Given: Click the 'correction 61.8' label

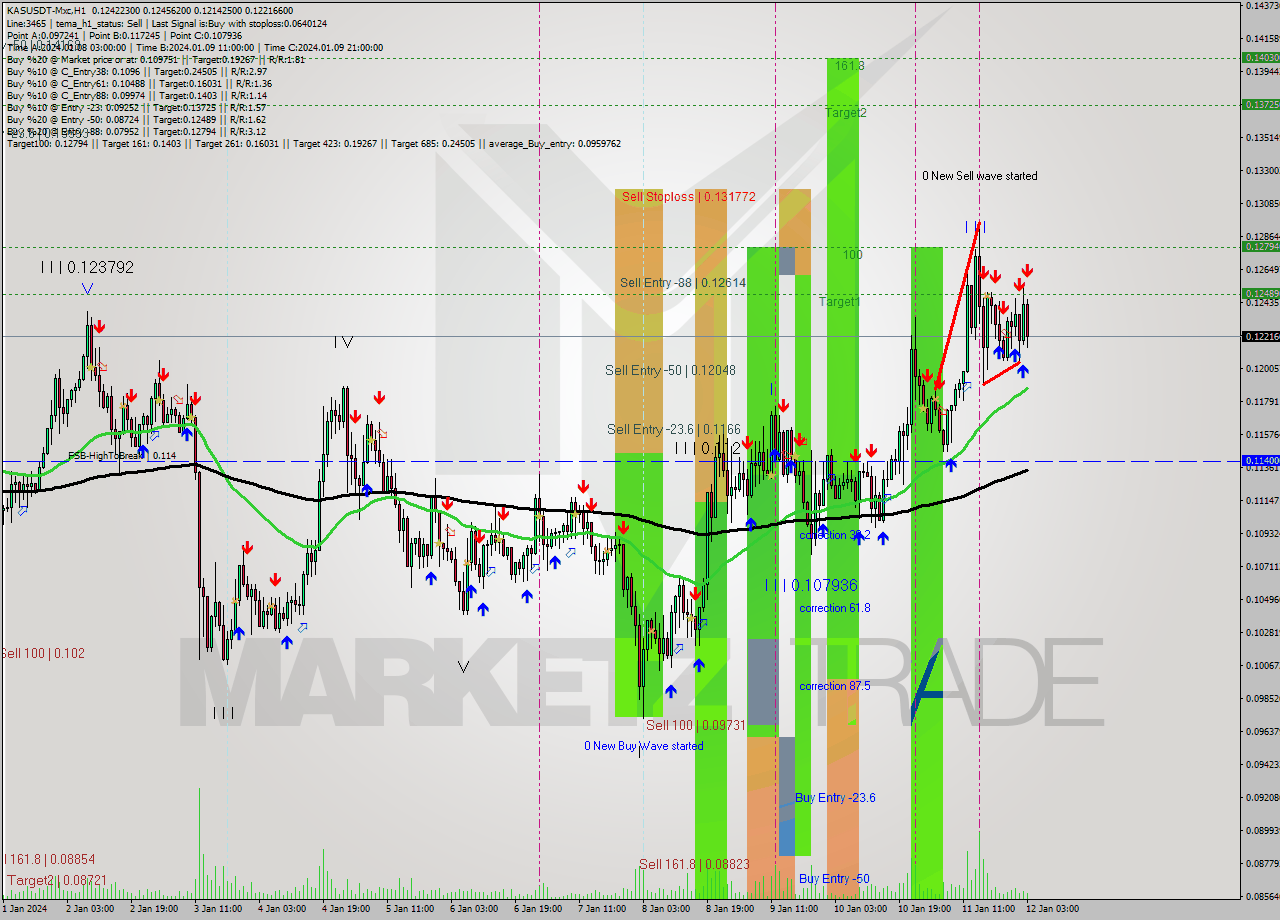Looking at the screenshot, I should pyautogui.click(x=834, y=608).
